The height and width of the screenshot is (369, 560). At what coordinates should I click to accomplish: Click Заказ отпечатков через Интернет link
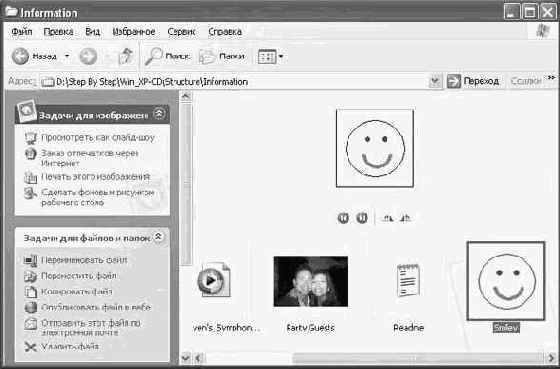coord(90,158)
